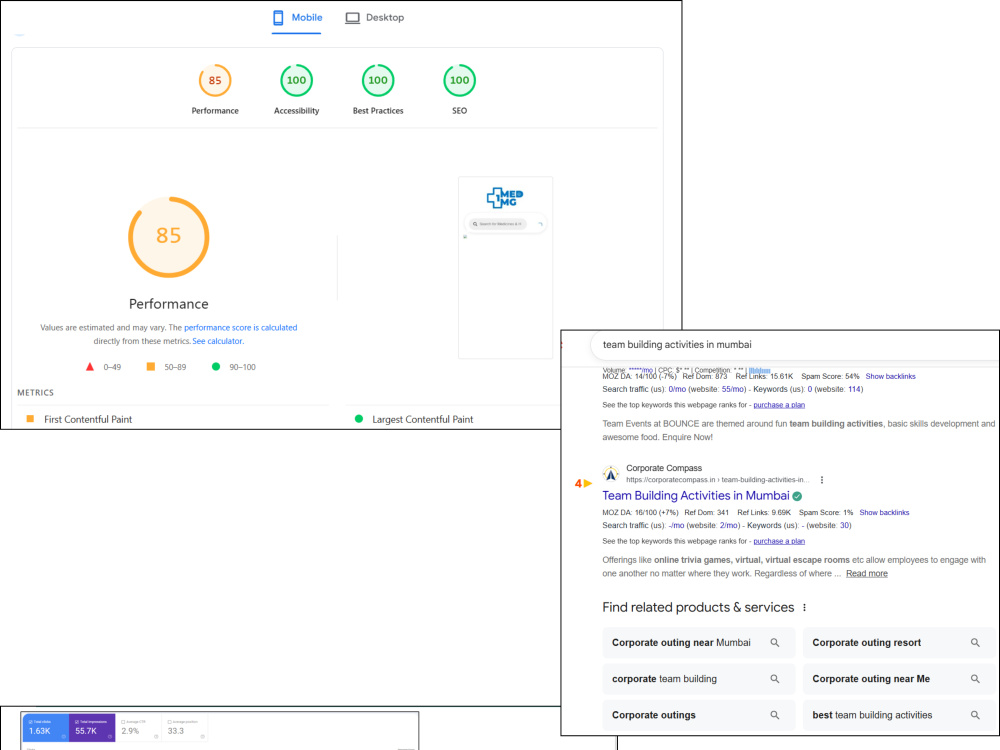Click the green verified check badge

[x=797, y=496]
